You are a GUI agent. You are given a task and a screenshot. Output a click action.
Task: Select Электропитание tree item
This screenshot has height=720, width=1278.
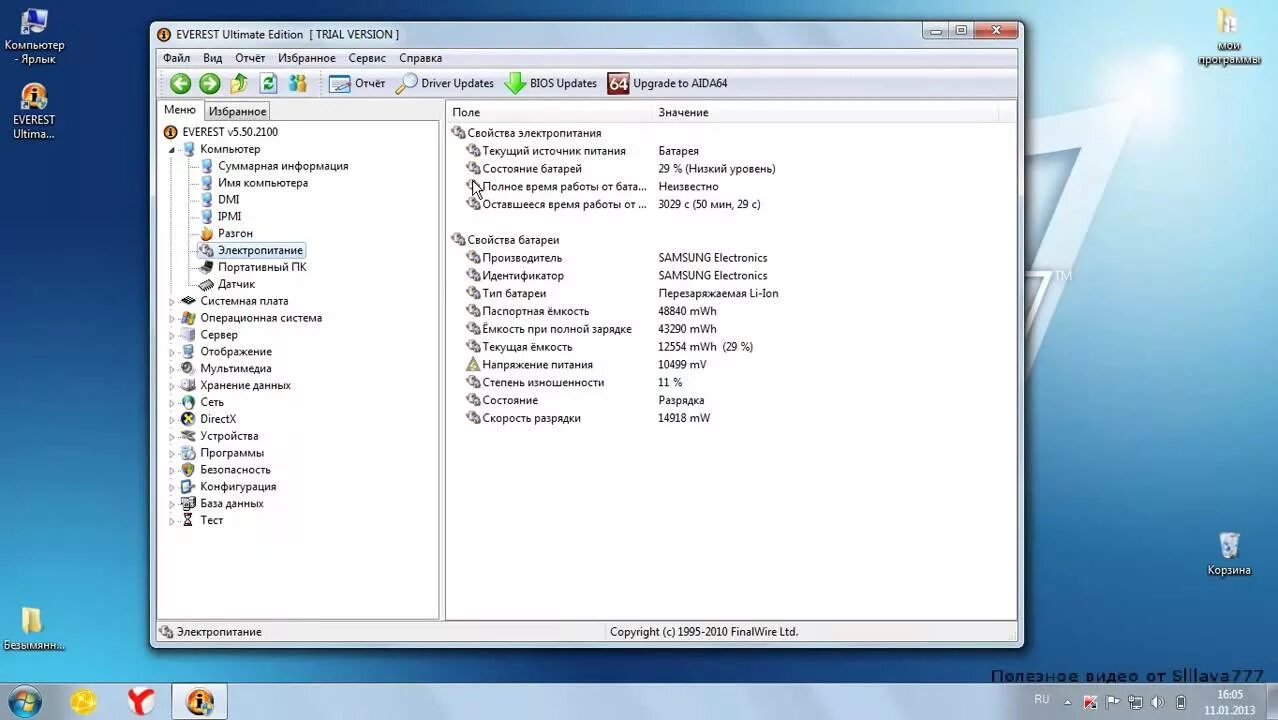point(260,250)
